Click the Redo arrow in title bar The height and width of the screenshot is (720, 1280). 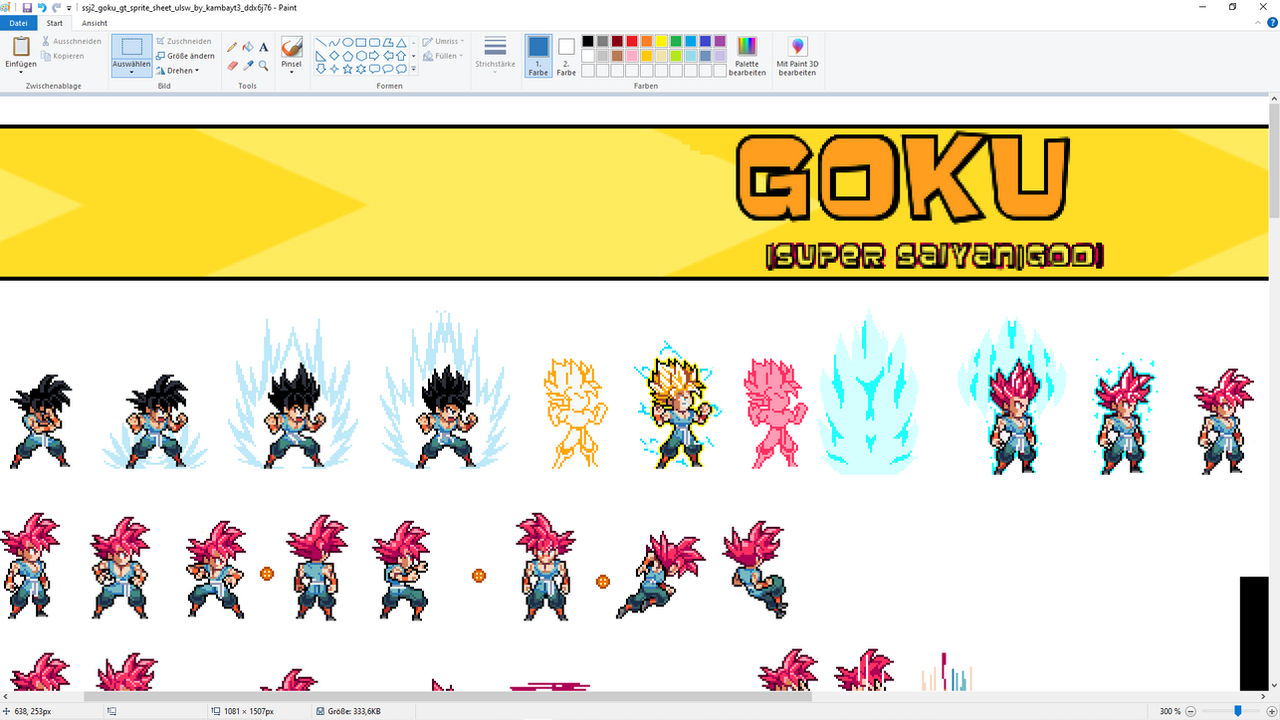point(56,7)
